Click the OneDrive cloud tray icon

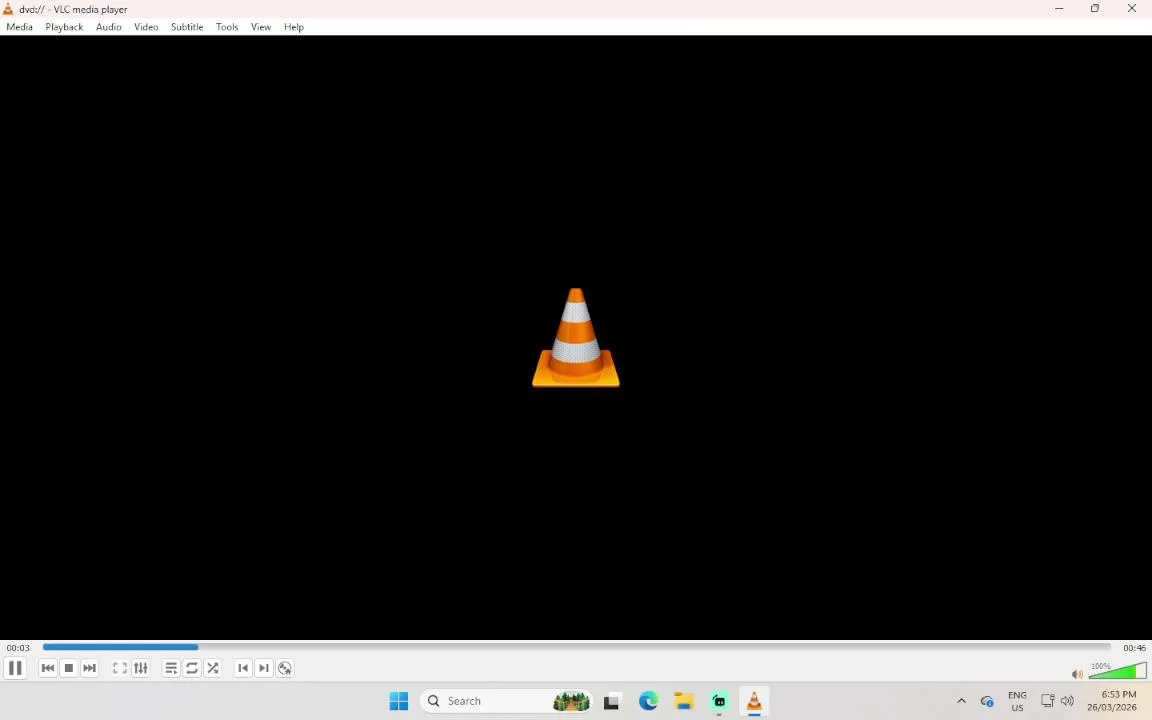987,701
